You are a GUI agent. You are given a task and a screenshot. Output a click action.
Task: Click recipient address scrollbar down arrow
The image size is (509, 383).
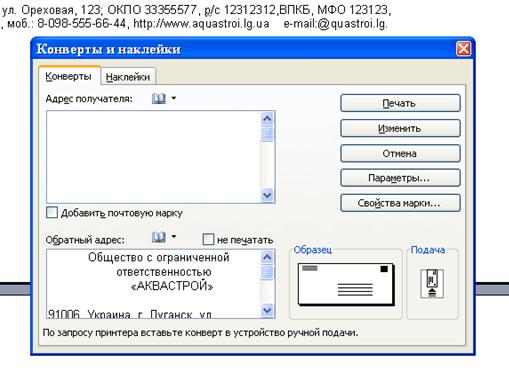pos(267,195)
